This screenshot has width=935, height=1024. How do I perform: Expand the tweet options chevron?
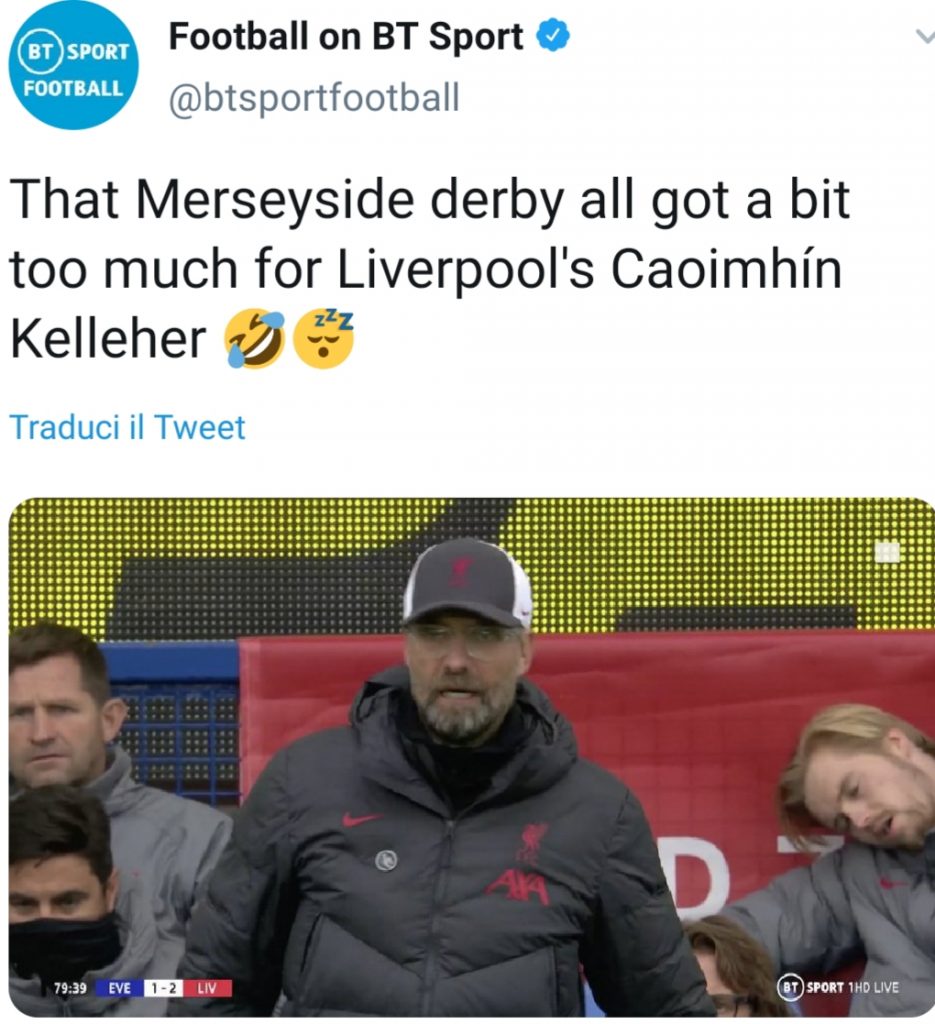point(920,36)
